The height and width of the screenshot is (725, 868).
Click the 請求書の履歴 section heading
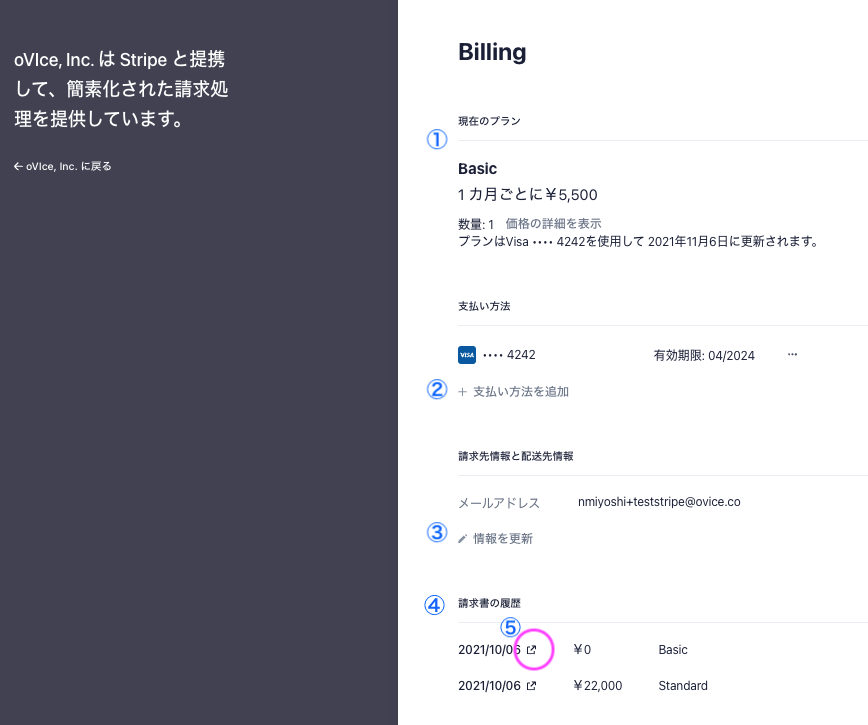pyautogui.click(x=489, y=603)
